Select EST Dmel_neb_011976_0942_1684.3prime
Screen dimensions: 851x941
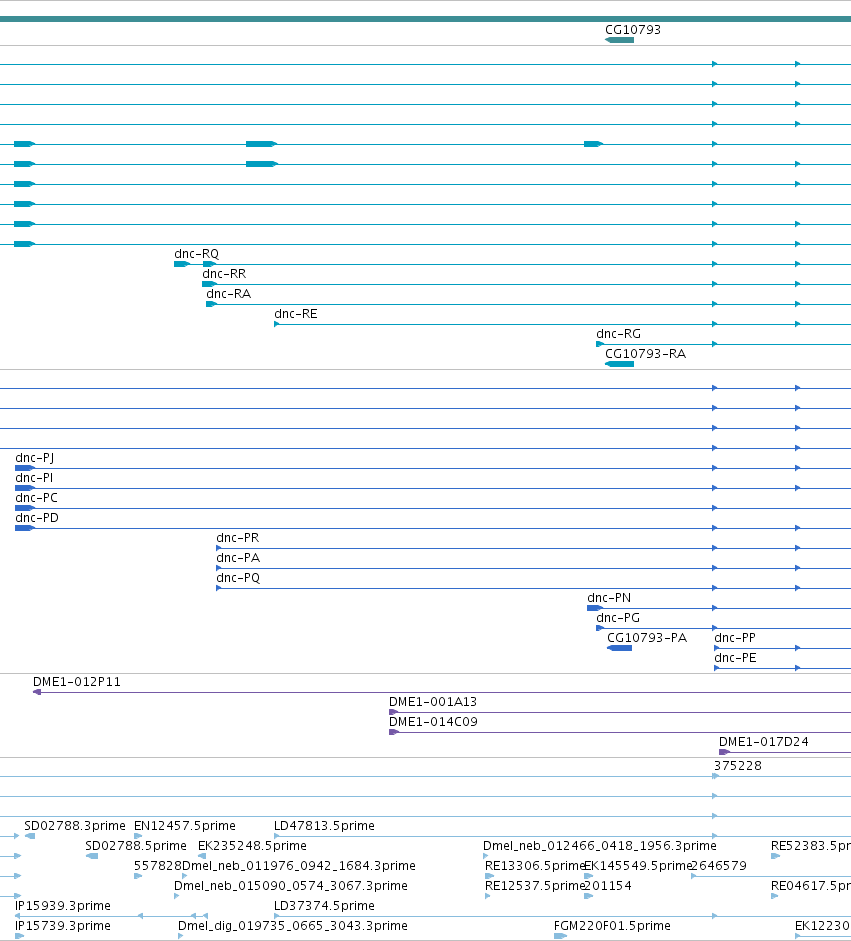298,865
